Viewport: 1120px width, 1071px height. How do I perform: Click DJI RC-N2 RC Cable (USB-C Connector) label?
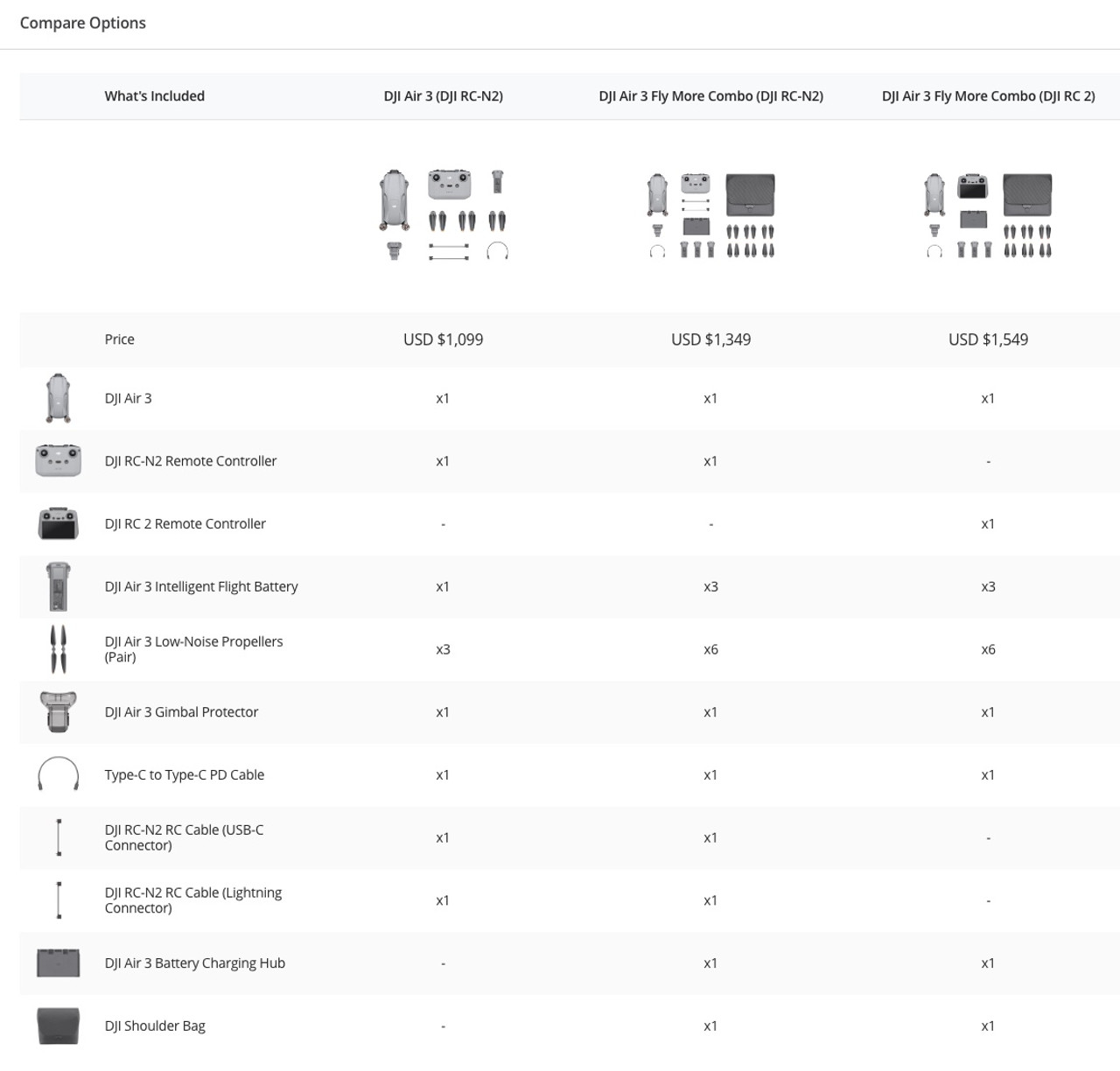[x=185, y=837]
